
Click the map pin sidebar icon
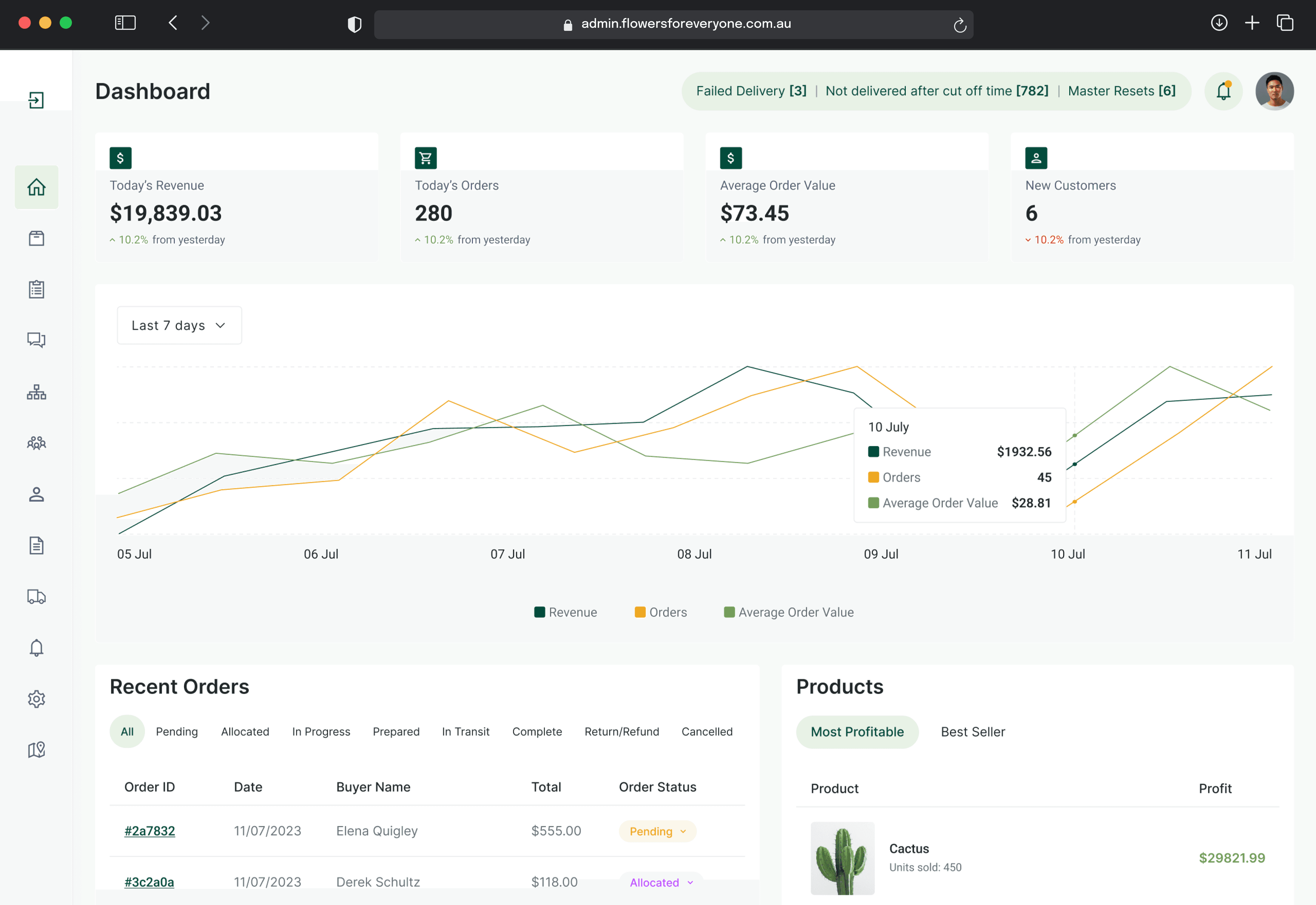click(36, 750)
